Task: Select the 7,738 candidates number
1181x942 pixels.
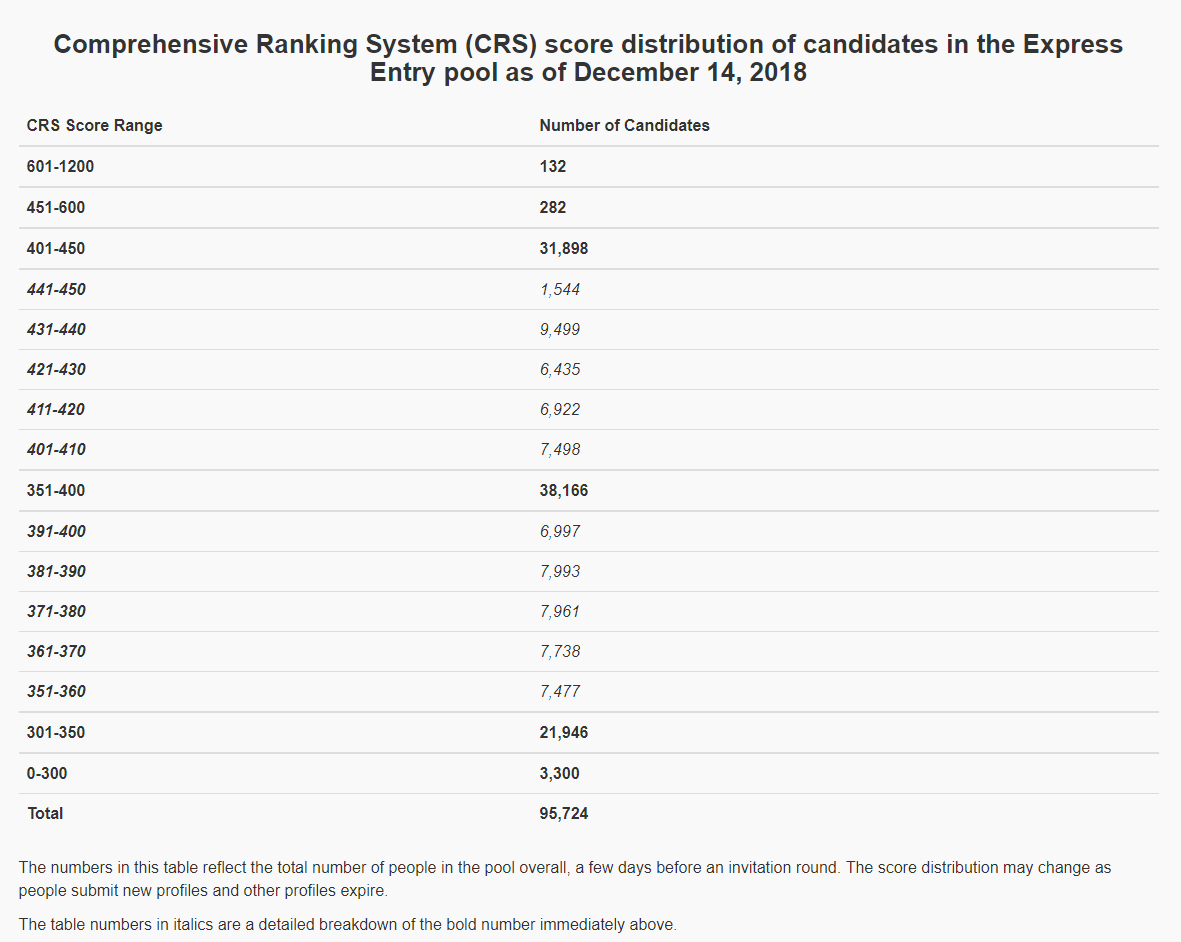Action: click(x=560, y=652)
